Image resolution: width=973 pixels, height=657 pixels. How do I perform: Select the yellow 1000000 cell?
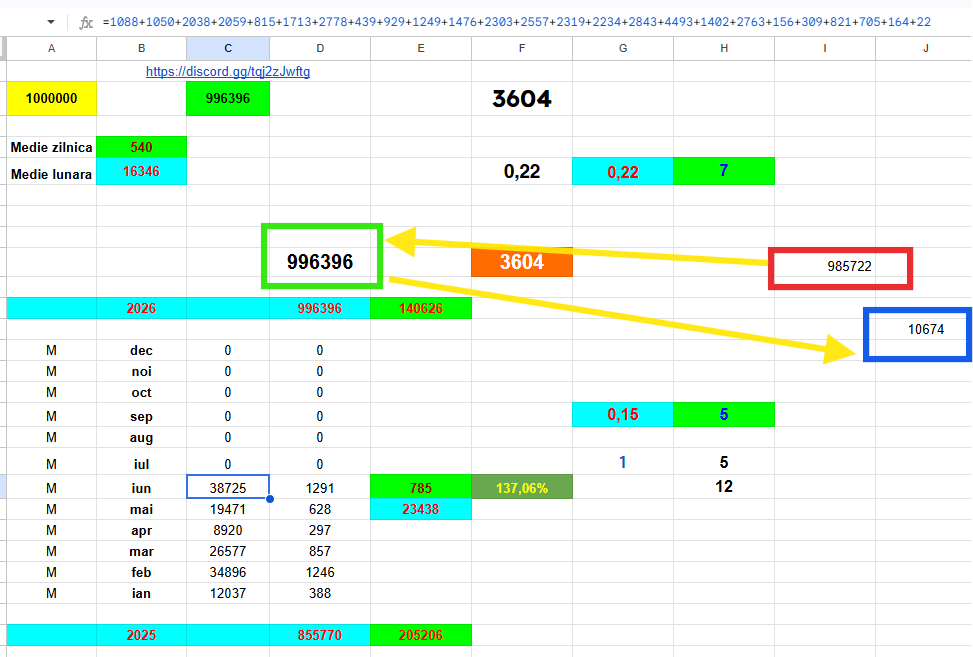52,98
